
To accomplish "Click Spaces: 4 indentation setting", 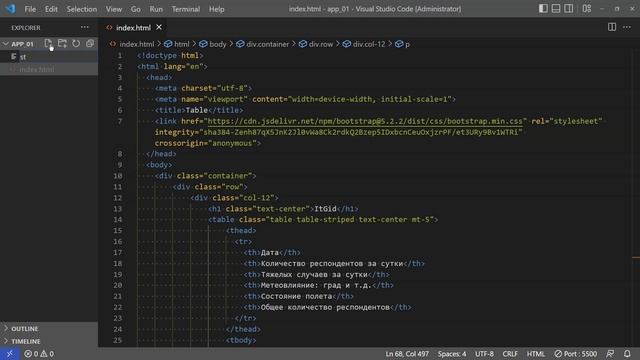I will [452, 354].
